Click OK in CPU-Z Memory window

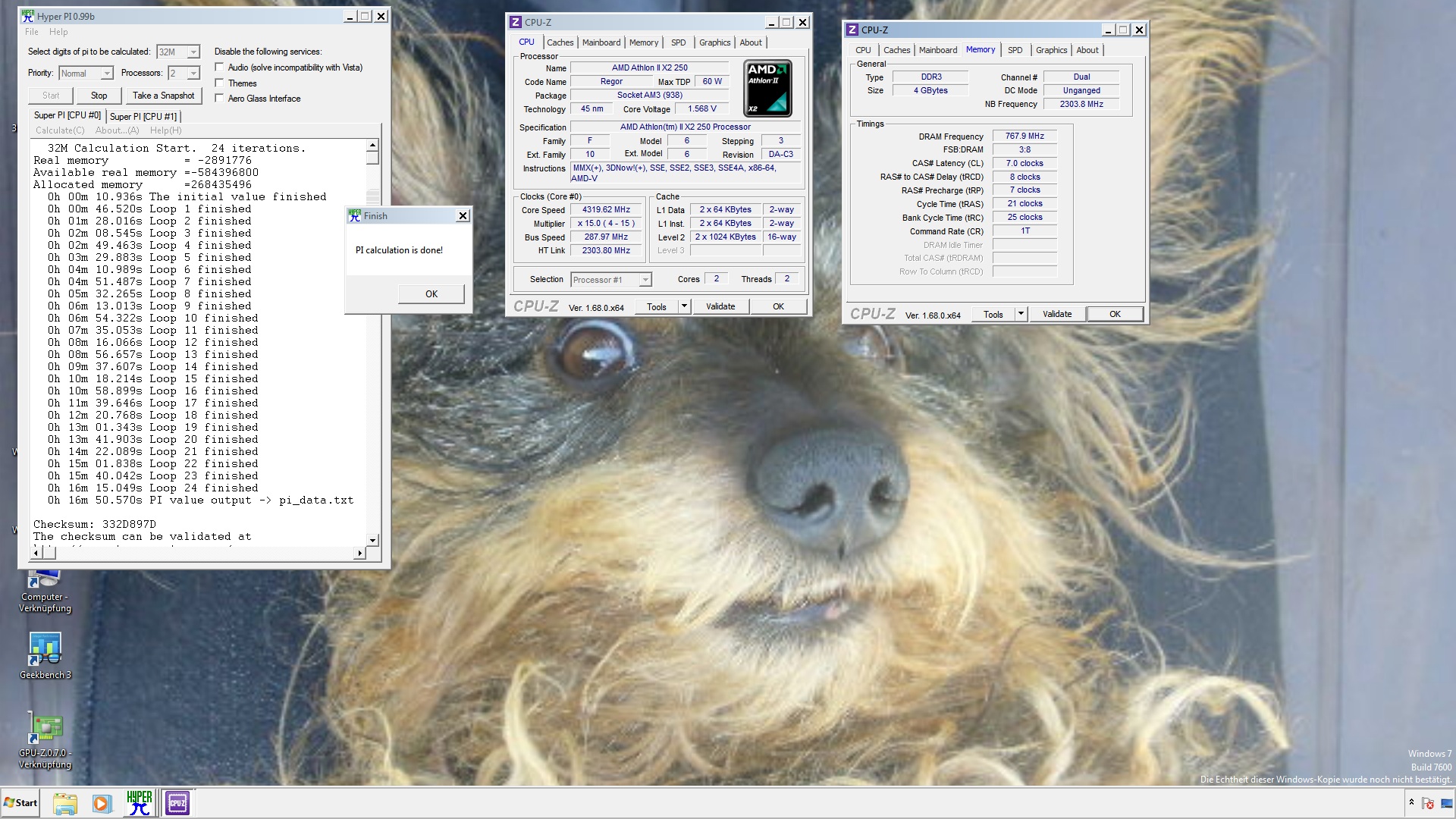pyautogui.click(x=1115, y=314)
